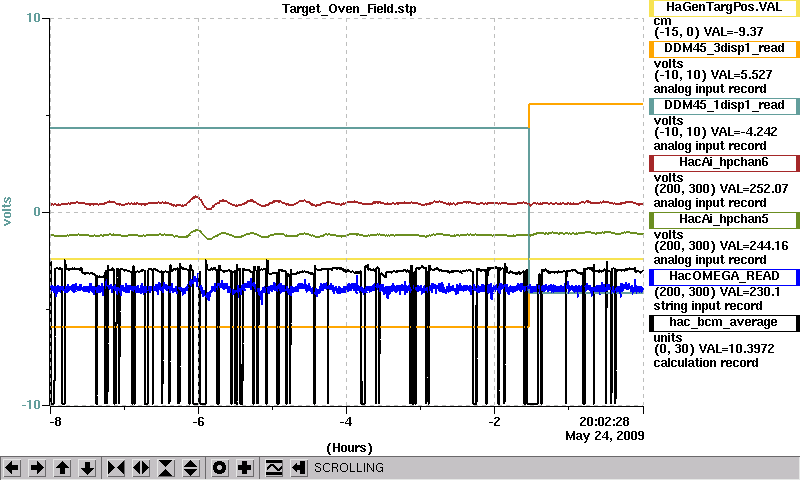The width and height of the screenshot is (800, 480).
Task: Click the 'calculation record' description
Action: [x=706, y=363]
